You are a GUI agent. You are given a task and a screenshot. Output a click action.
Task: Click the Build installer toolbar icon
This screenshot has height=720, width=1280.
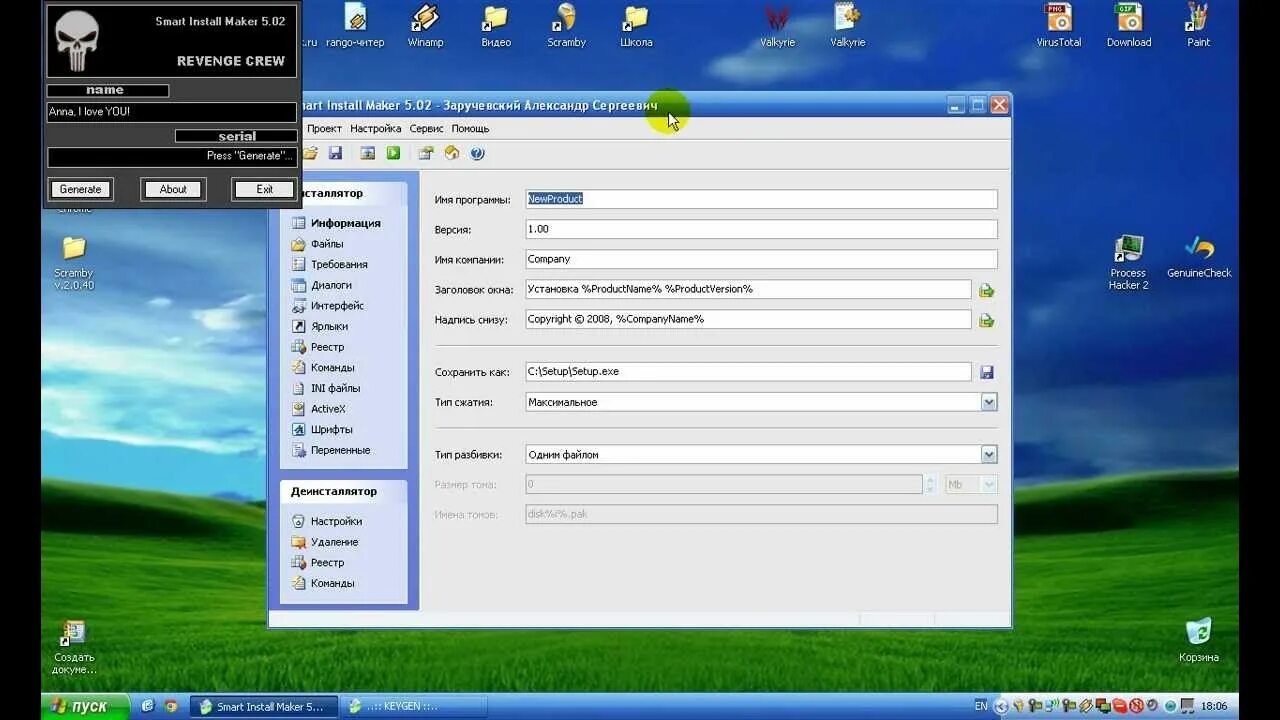point(368,153)
